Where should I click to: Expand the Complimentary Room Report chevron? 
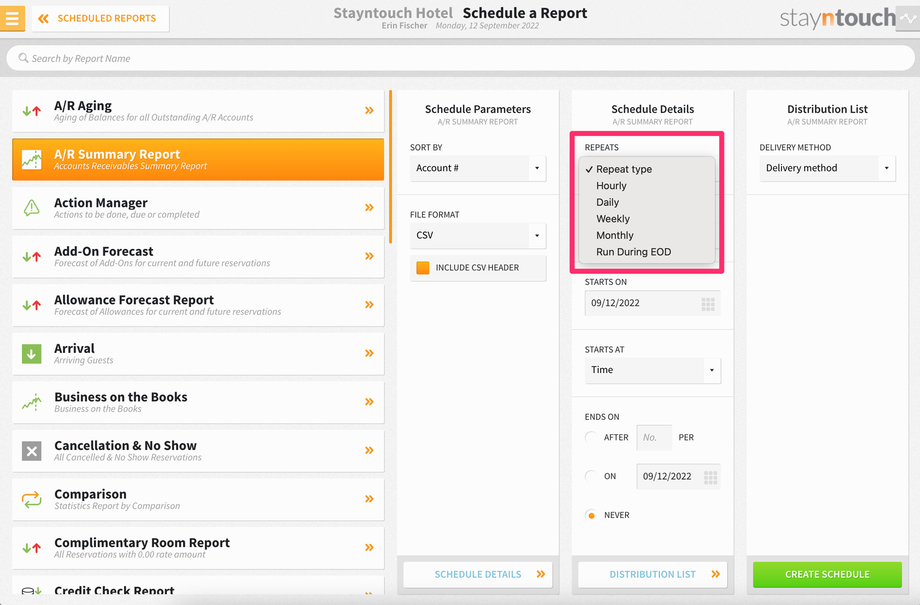369,547
